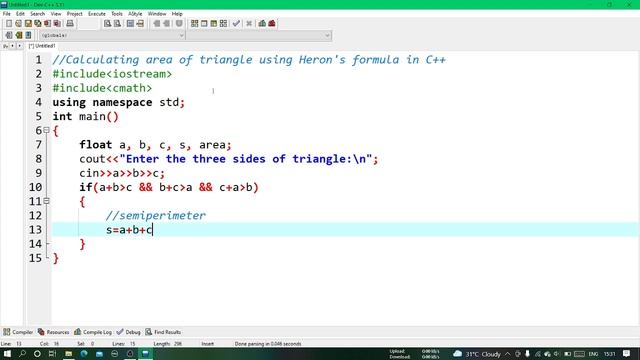Click the blue third icon on second toolbar row
The height and width of the screenshot is (360, 640).
pyautogui.click(x=28, y=35)
